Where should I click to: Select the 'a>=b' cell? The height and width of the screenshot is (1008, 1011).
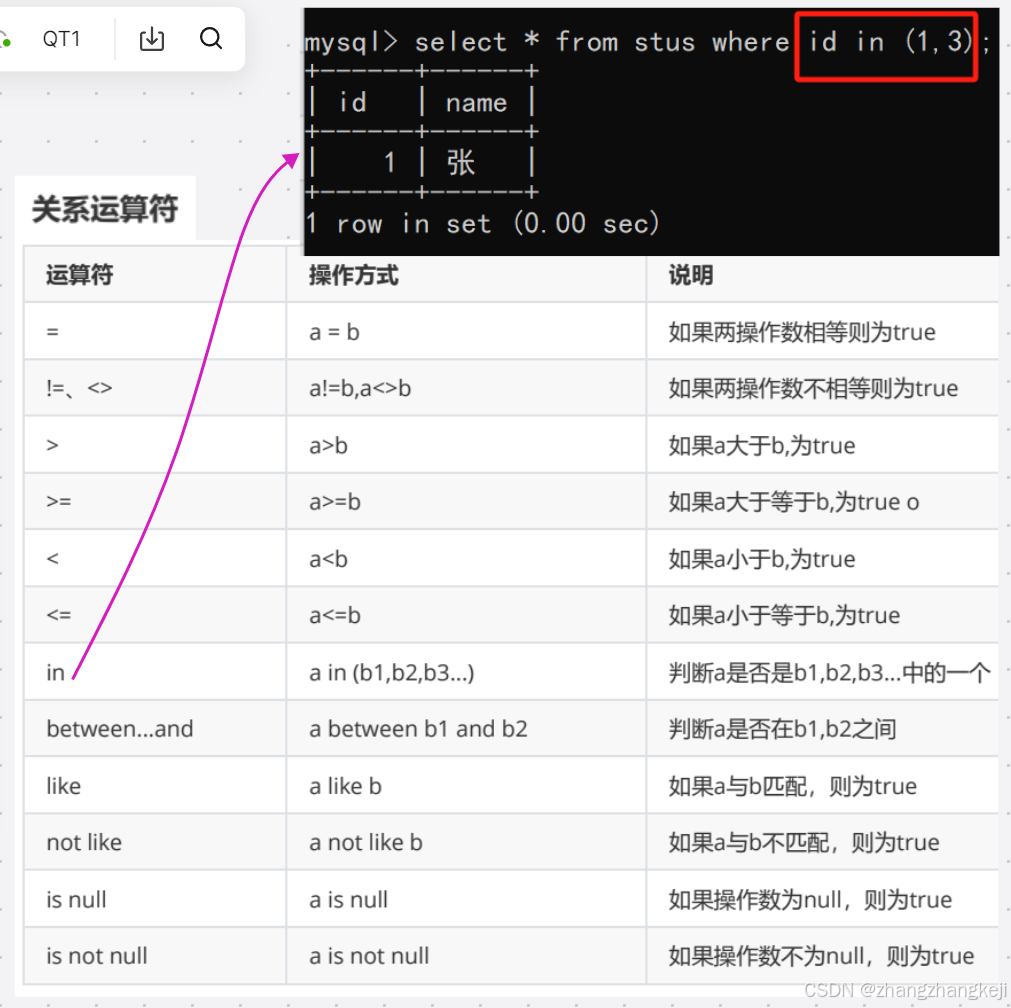tap(466, 501)
